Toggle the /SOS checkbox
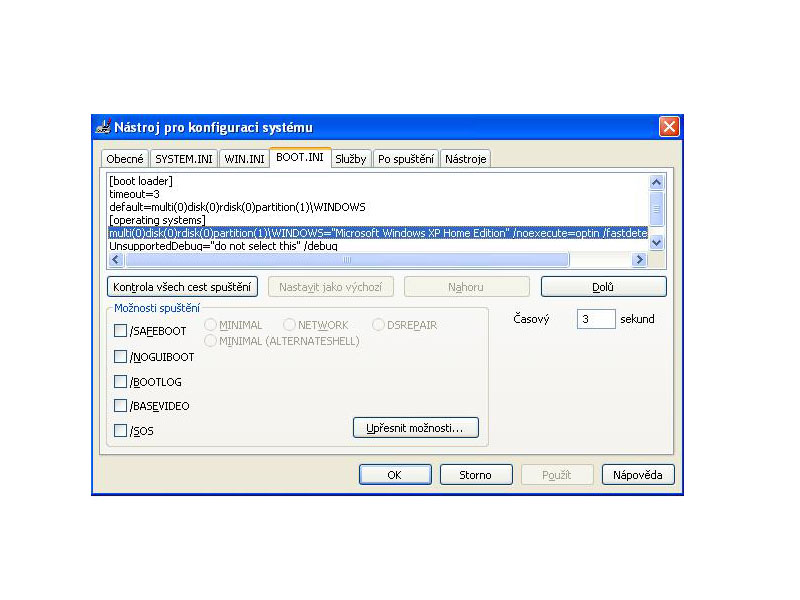The image size is (800, 600). click(x=120, y=431)
